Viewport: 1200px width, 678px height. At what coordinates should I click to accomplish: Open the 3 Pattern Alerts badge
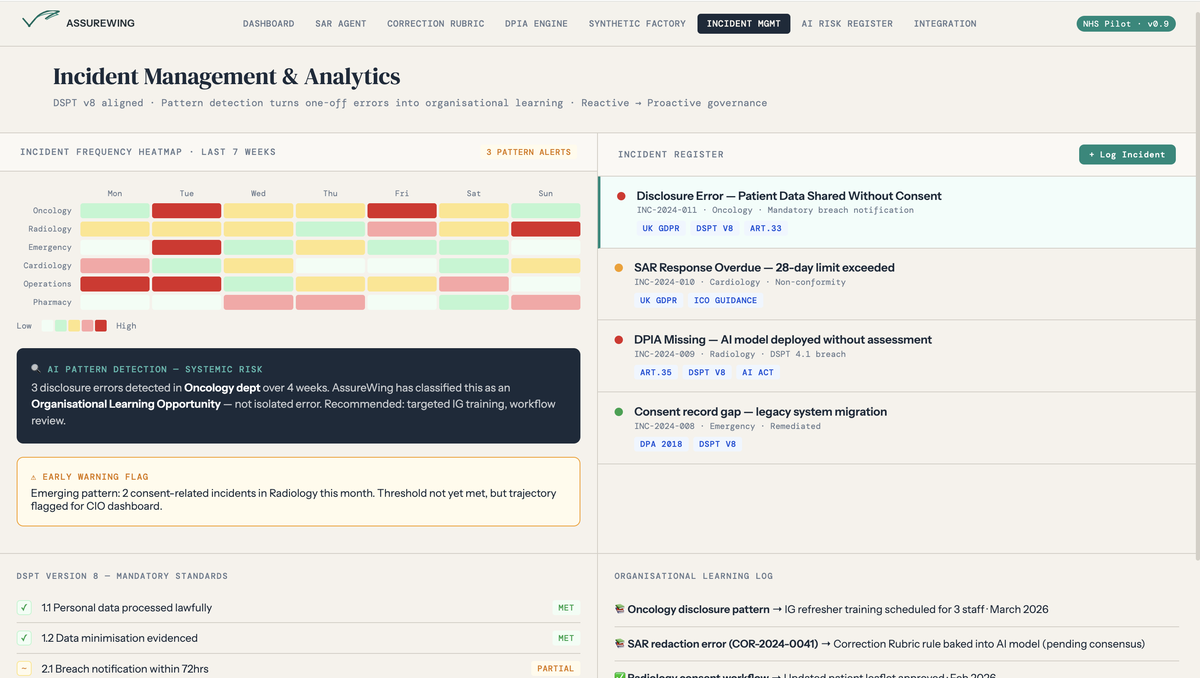528,152
